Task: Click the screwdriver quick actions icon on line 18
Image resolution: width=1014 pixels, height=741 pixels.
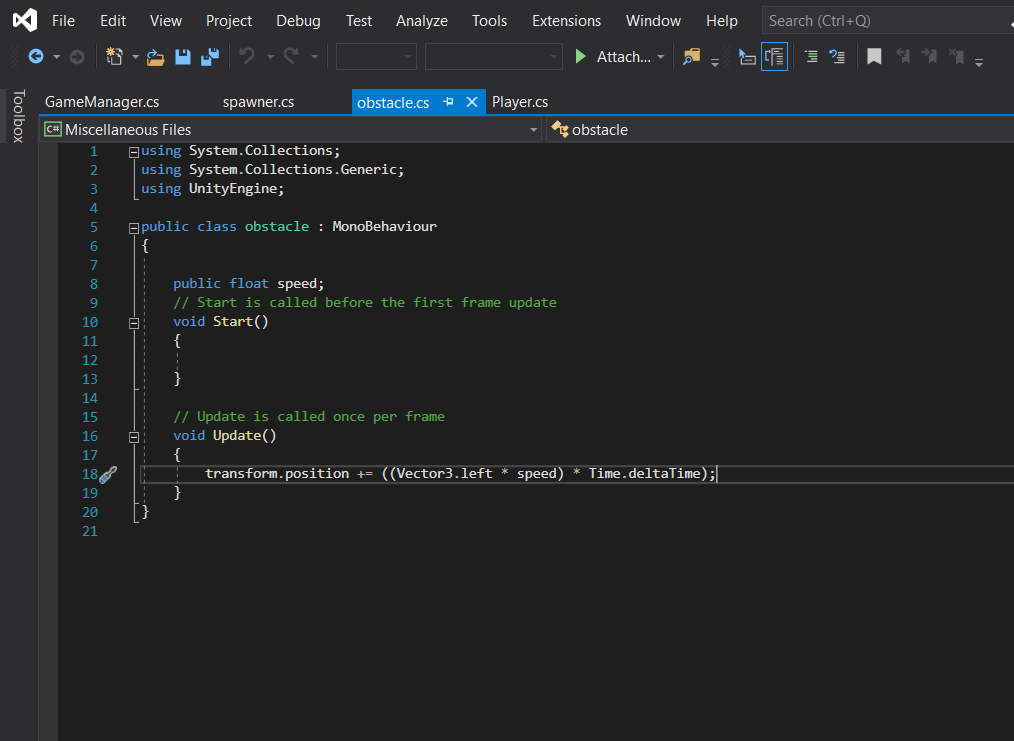Action: tap(109, 474)
